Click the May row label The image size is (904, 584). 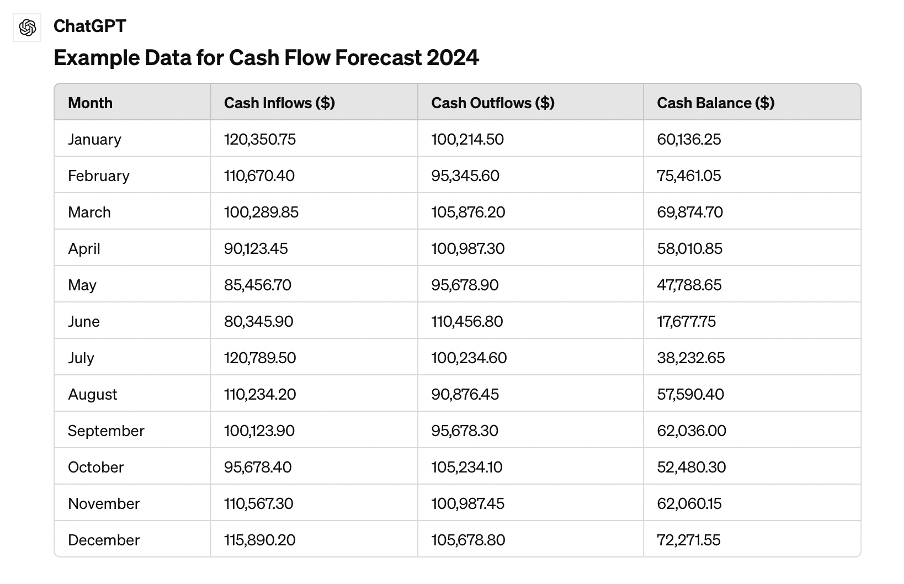point(82,285)
